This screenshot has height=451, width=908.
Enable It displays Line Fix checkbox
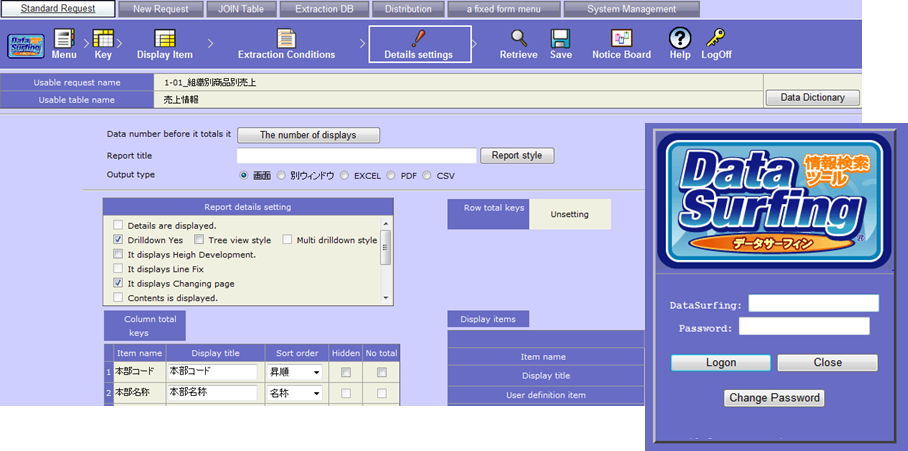pos(118,269)
